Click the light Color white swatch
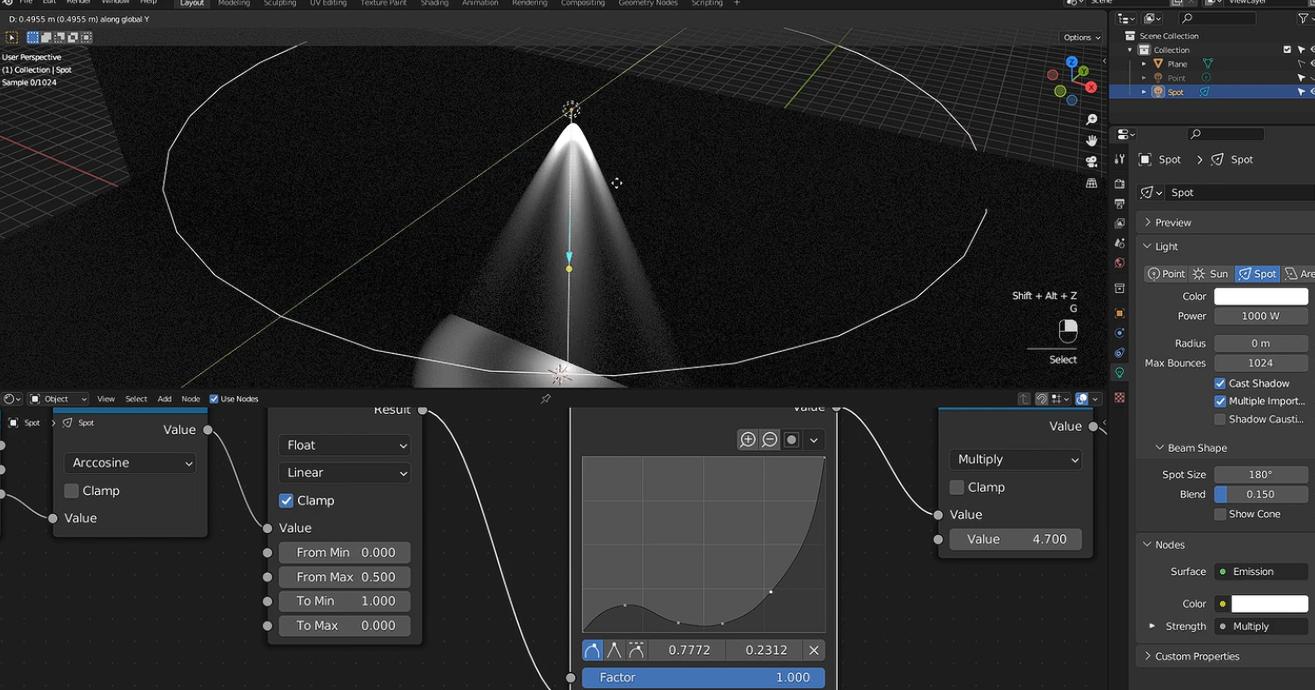1315x690 pixels. (1261, 296)
